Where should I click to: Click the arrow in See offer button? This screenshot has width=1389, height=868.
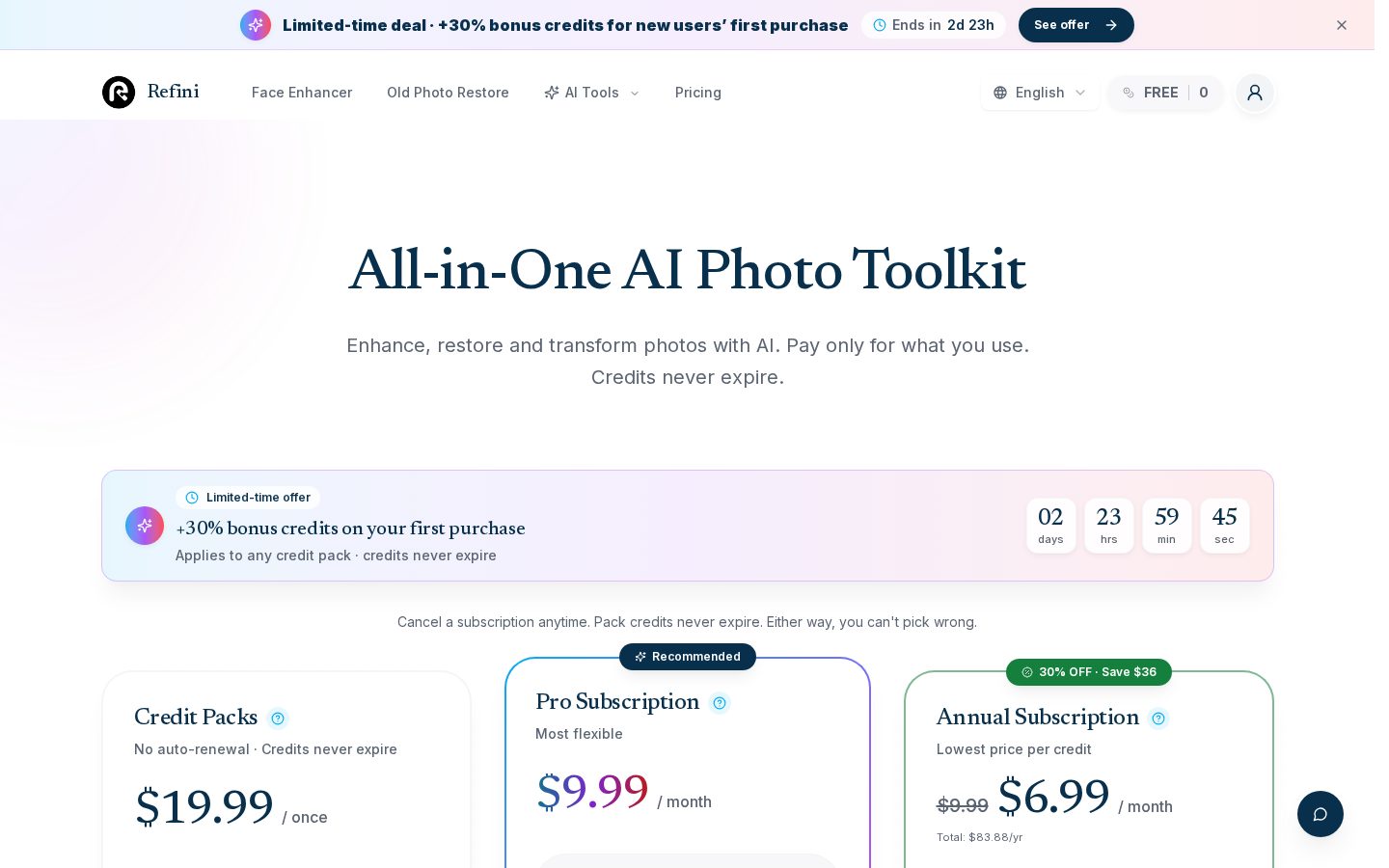(x=1111, y=25)
